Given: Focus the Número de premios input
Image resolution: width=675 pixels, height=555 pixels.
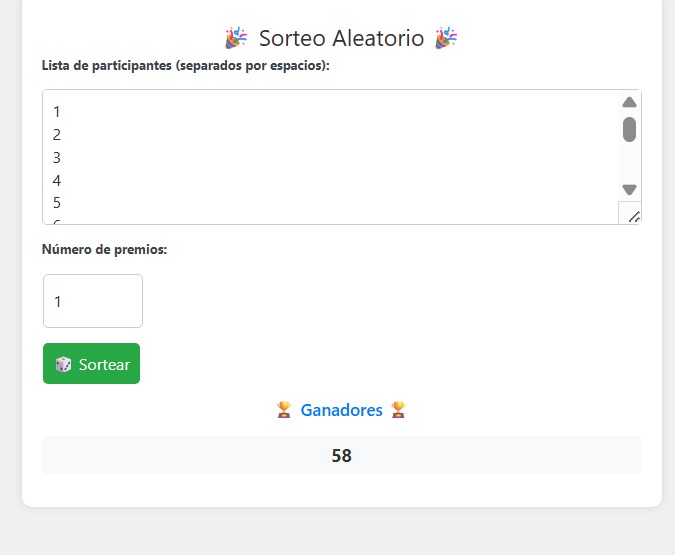Looking at the screenshot, I should pos(93,301).
